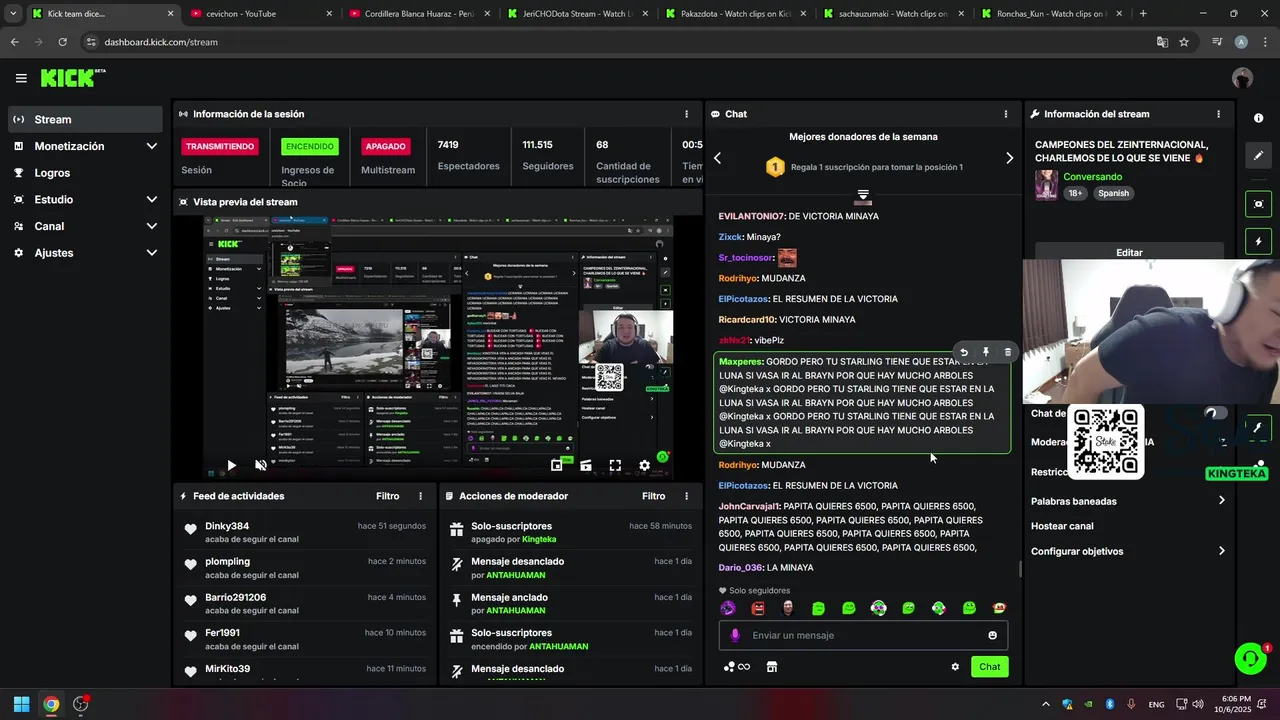Image resolution: width=1280 pixels, height=720 pixels.
Task: Open the points balance below message box
Action: [737, 667]
